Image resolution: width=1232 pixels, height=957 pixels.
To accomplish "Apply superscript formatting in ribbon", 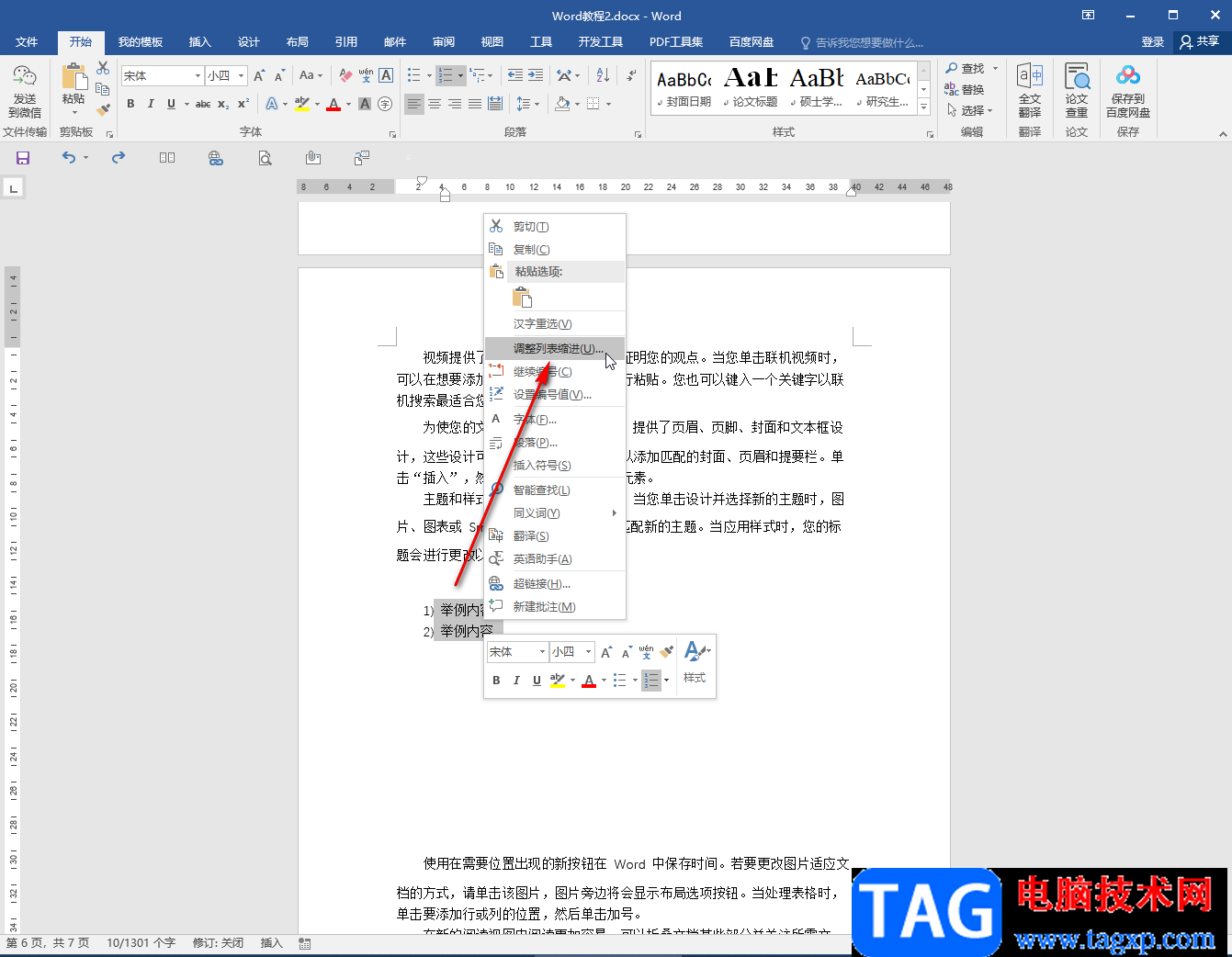I will (x=243, y=104).
